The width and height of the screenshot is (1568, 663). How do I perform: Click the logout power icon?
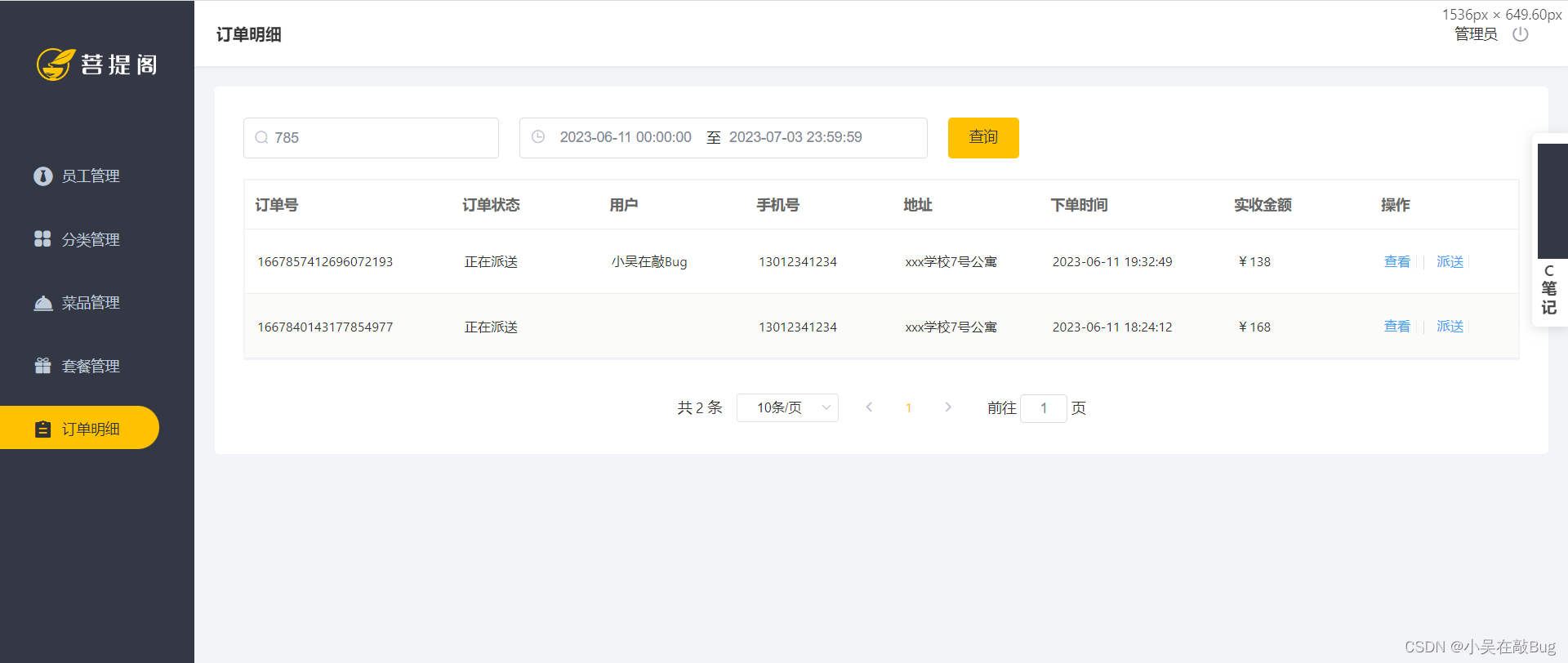1520,34
